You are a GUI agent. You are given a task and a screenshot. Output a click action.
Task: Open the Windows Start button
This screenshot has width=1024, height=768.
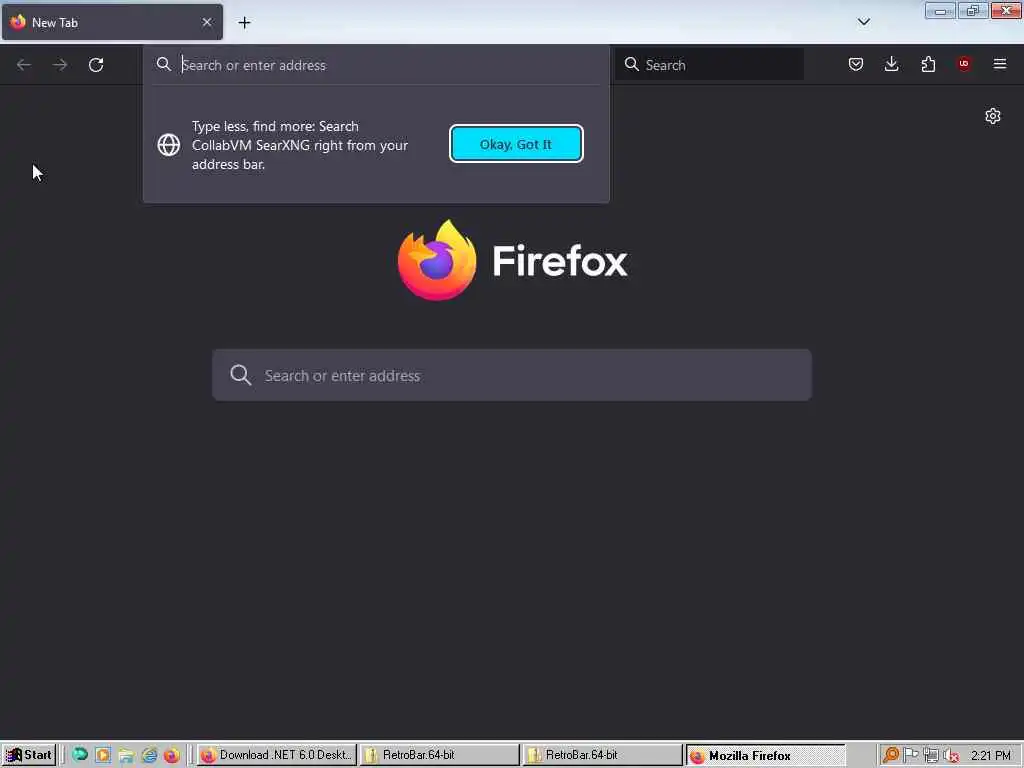tap(29, 756)
